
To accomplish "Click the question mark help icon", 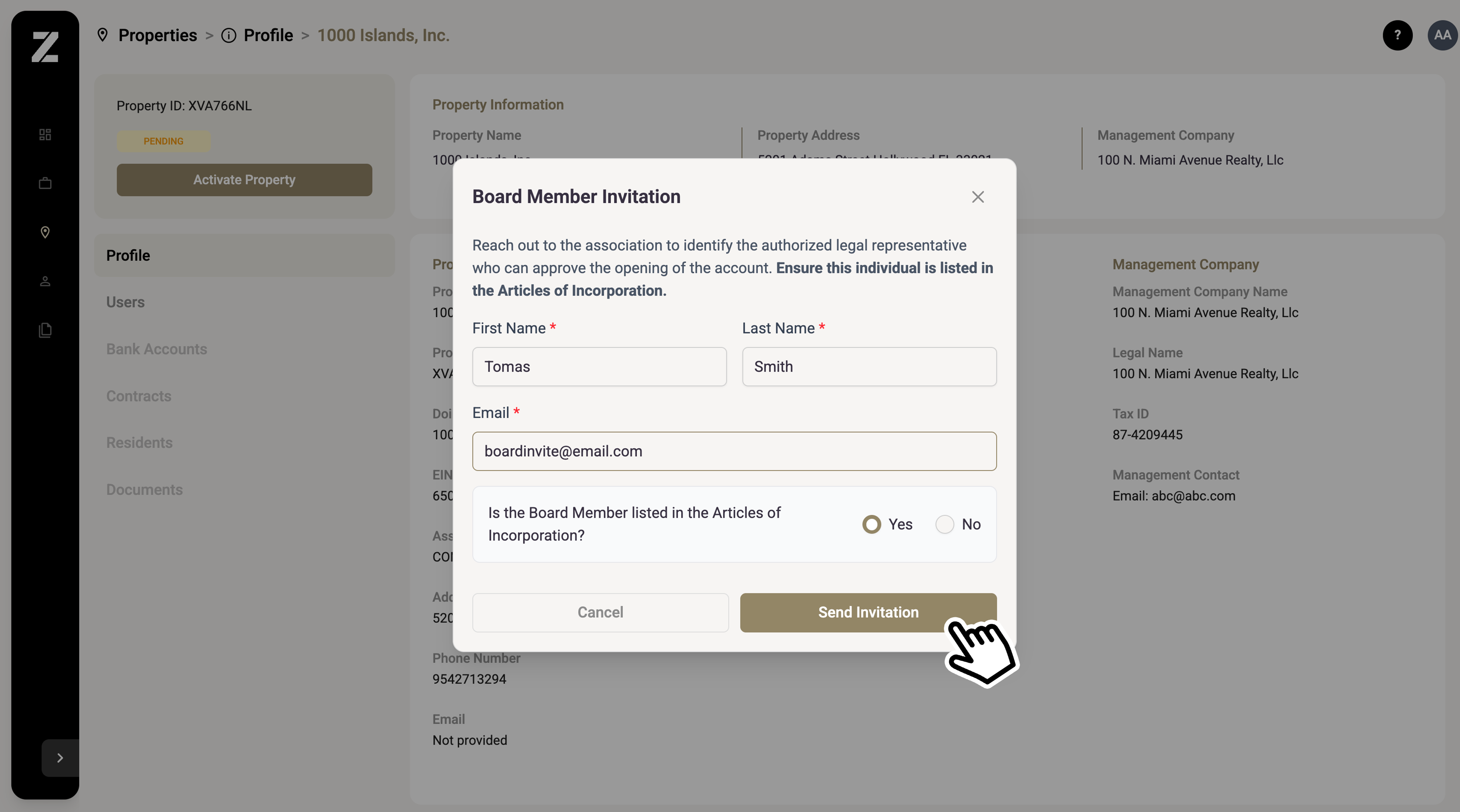I will (x=1397, y=35).
